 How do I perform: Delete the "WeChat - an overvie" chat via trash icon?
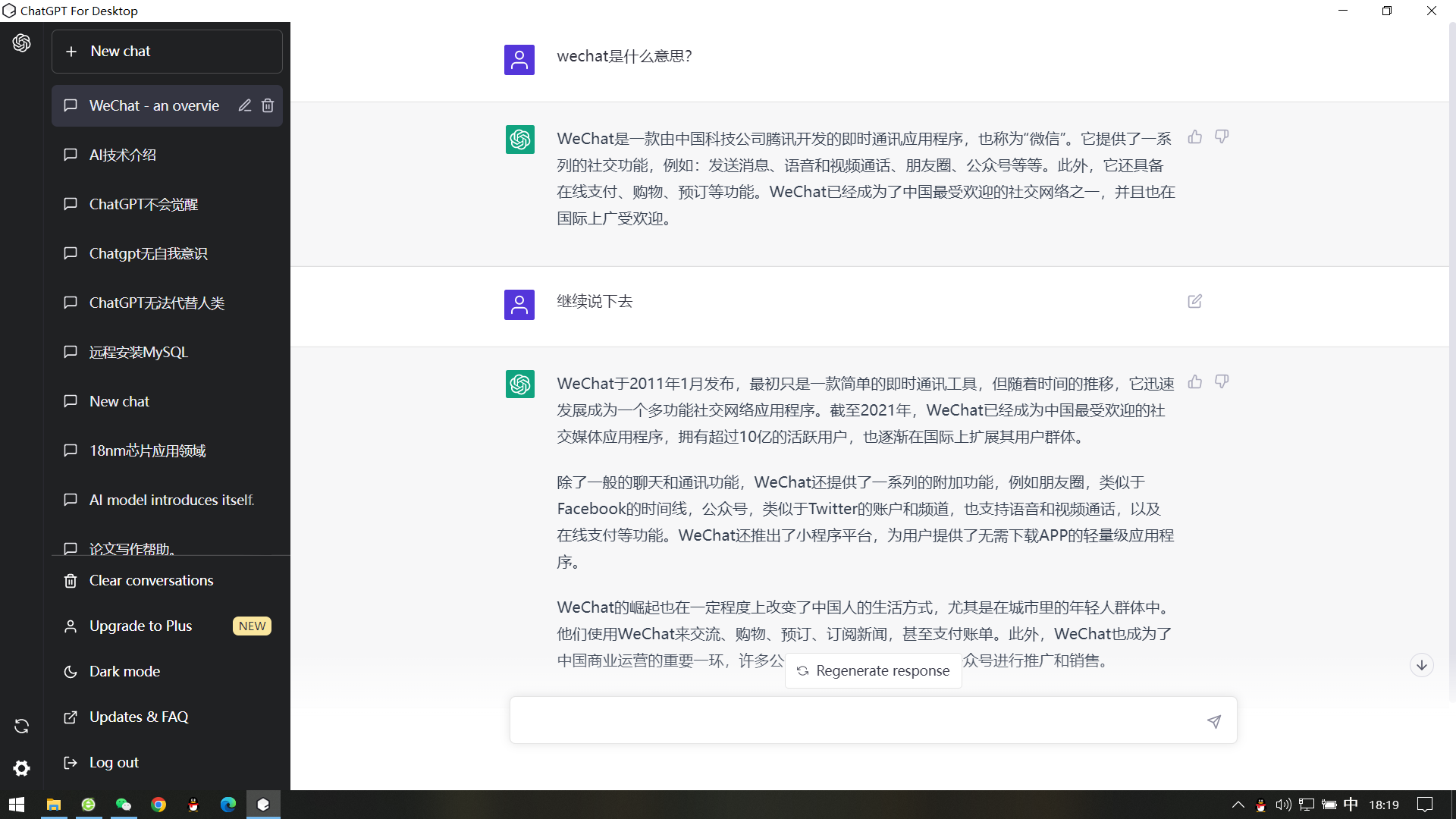click(x=267, y=105)
